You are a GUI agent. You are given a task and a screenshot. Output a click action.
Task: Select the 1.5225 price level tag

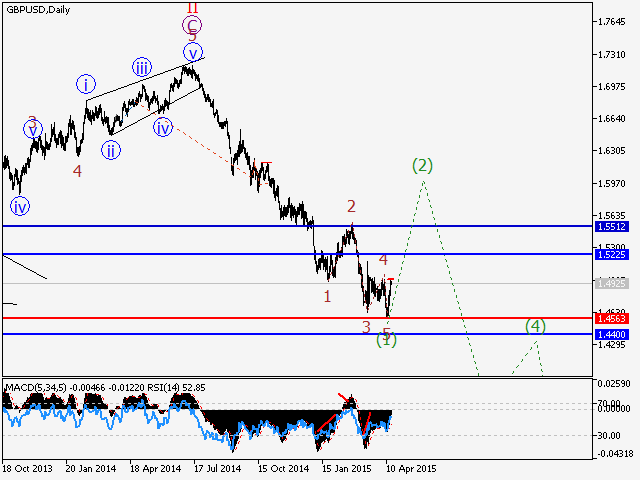coord(611,255)
